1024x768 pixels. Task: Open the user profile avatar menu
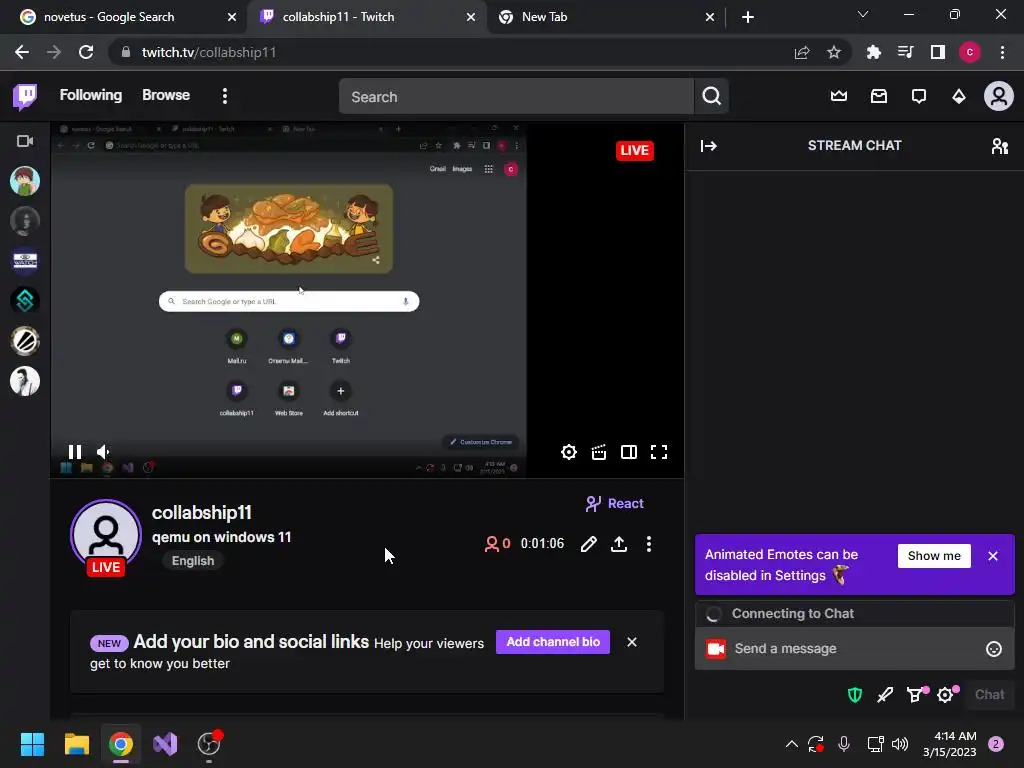tap(999, 96)
